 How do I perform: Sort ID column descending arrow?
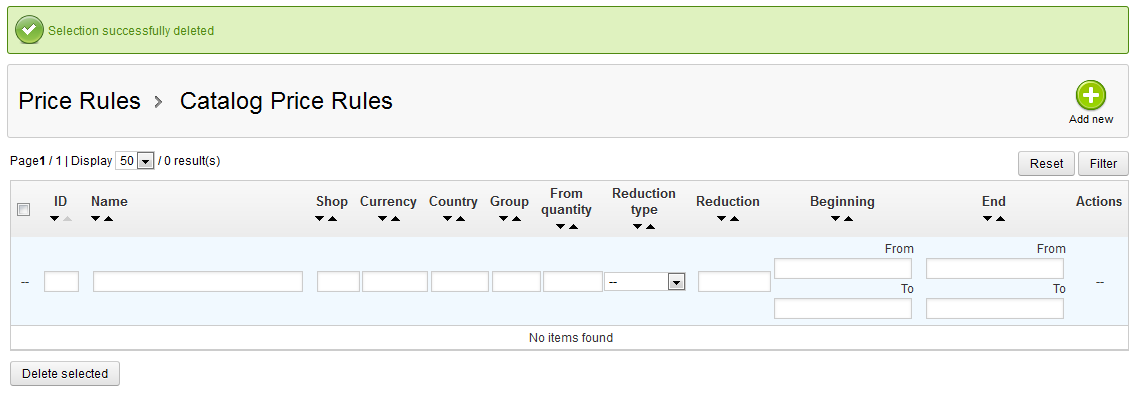54,219
